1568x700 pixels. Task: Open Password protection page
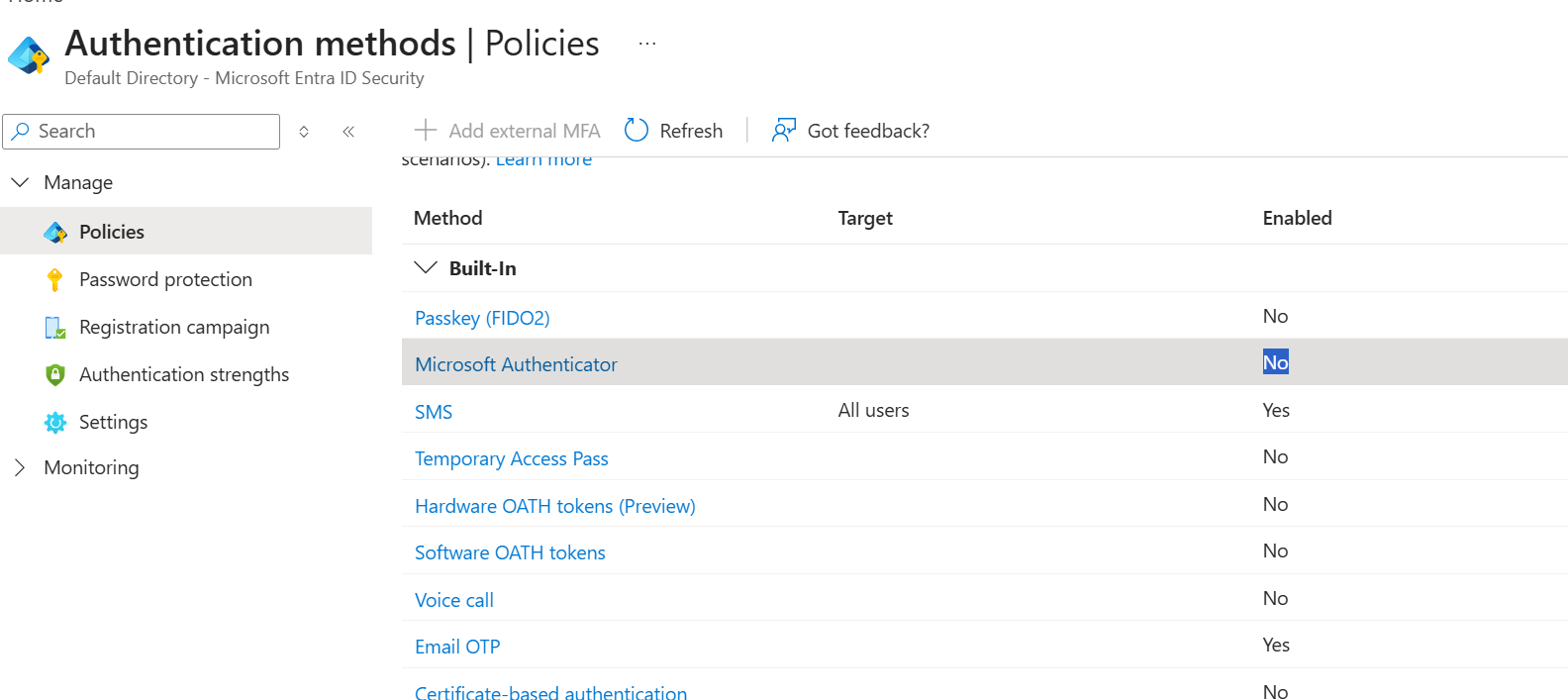click(165, 279)
